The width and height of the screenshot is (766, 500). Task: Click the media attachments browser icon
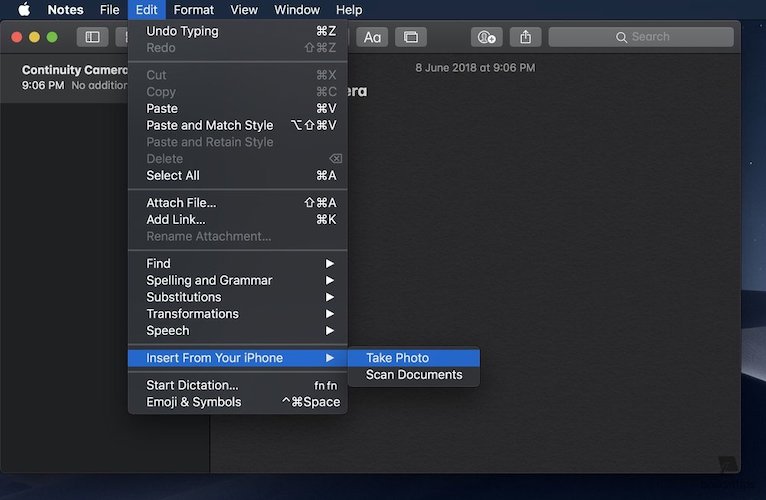click(x=410, y=37)
